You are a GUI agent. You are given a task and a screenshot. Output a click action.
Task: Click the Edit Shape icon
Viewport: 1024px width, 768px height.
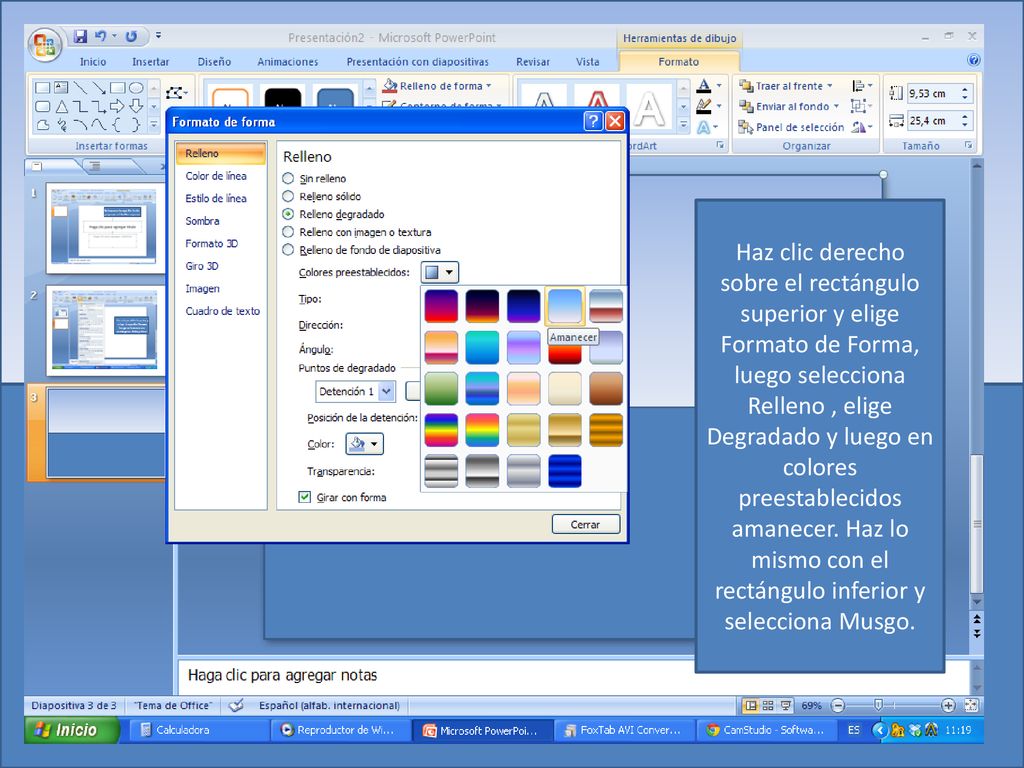pos(176,93)
